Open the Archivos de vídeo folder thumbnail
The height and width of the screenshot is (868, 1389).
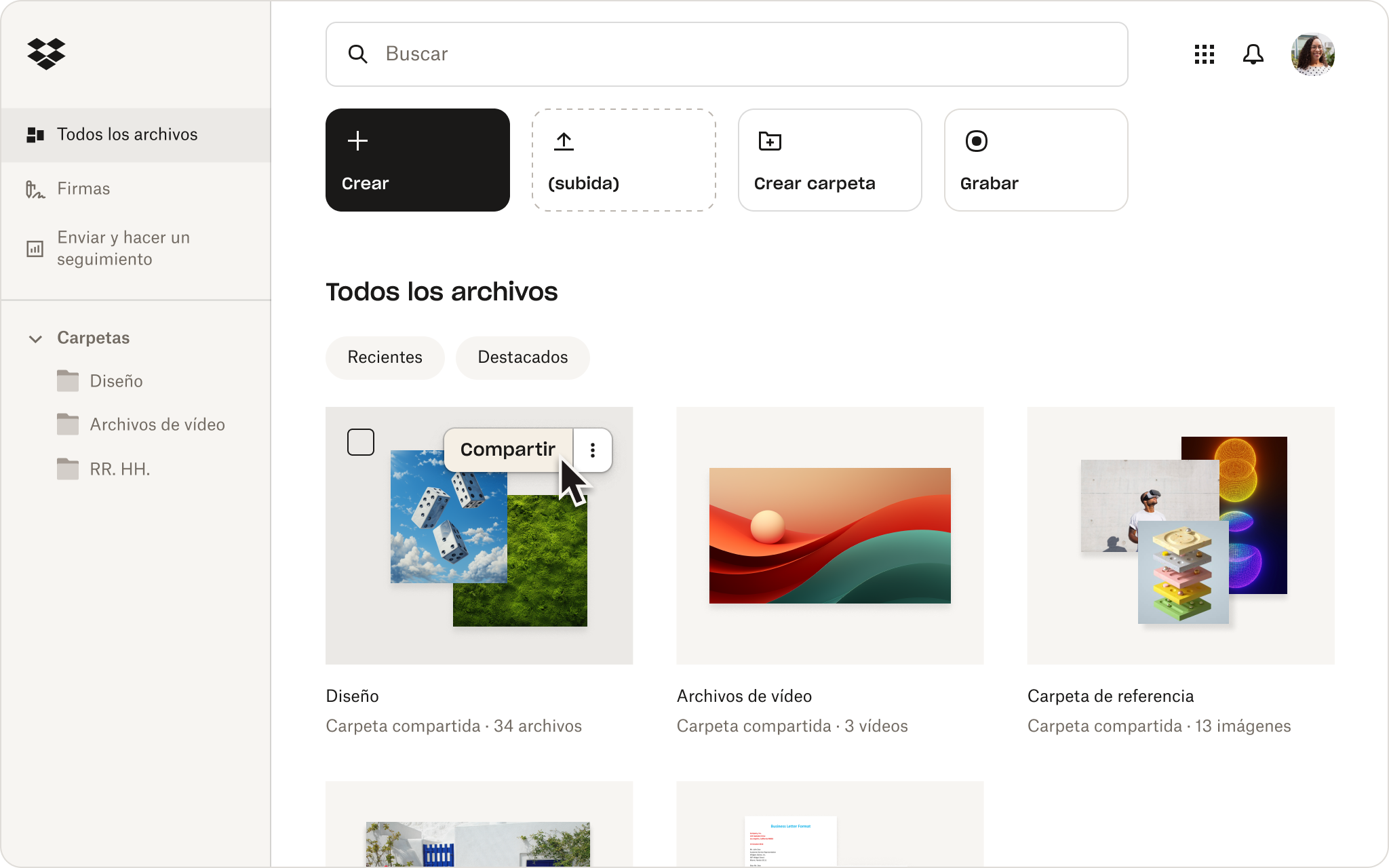(829, 534)
